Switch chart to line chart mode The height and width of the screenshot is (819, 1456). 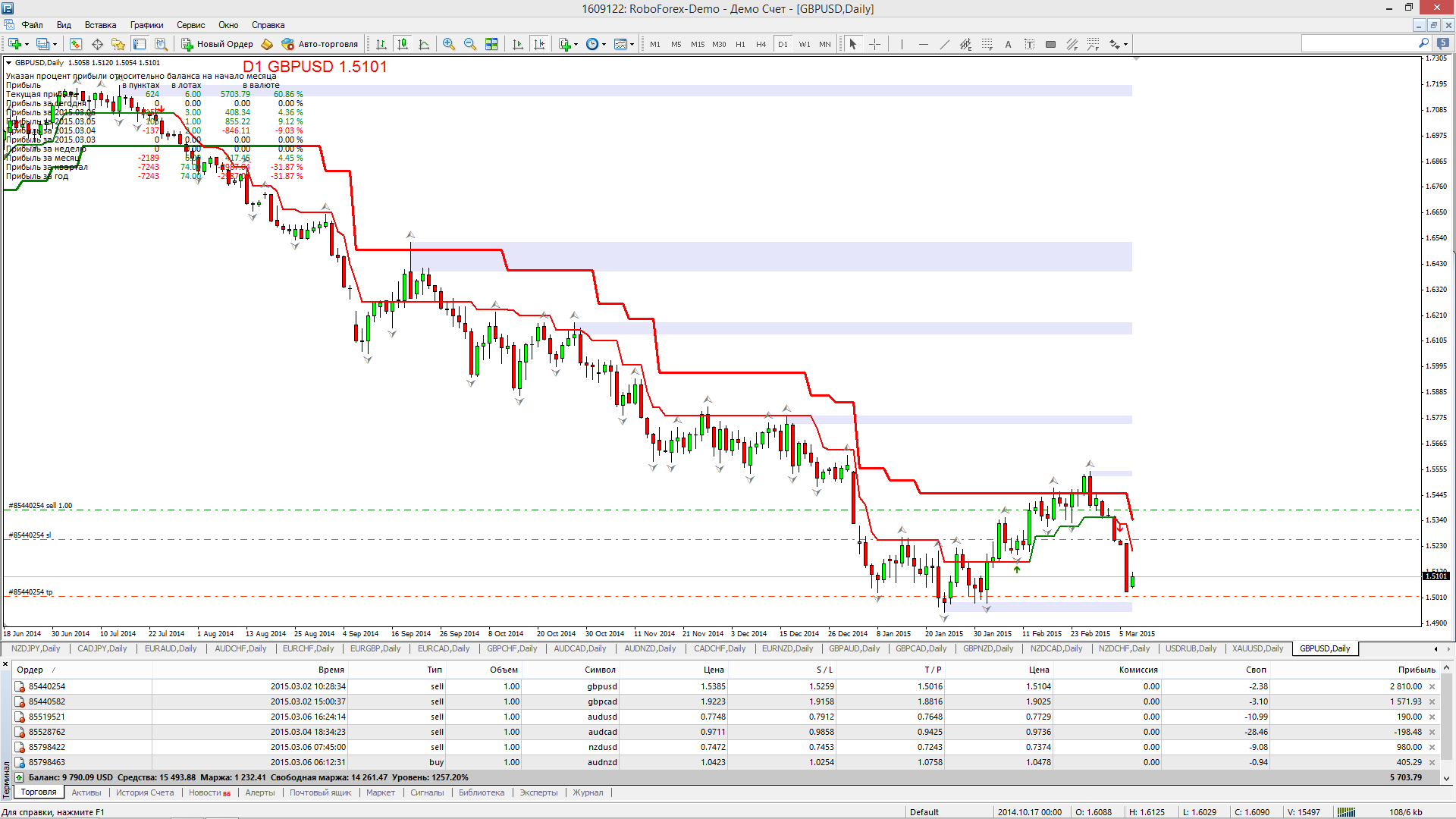click(424, 44)
